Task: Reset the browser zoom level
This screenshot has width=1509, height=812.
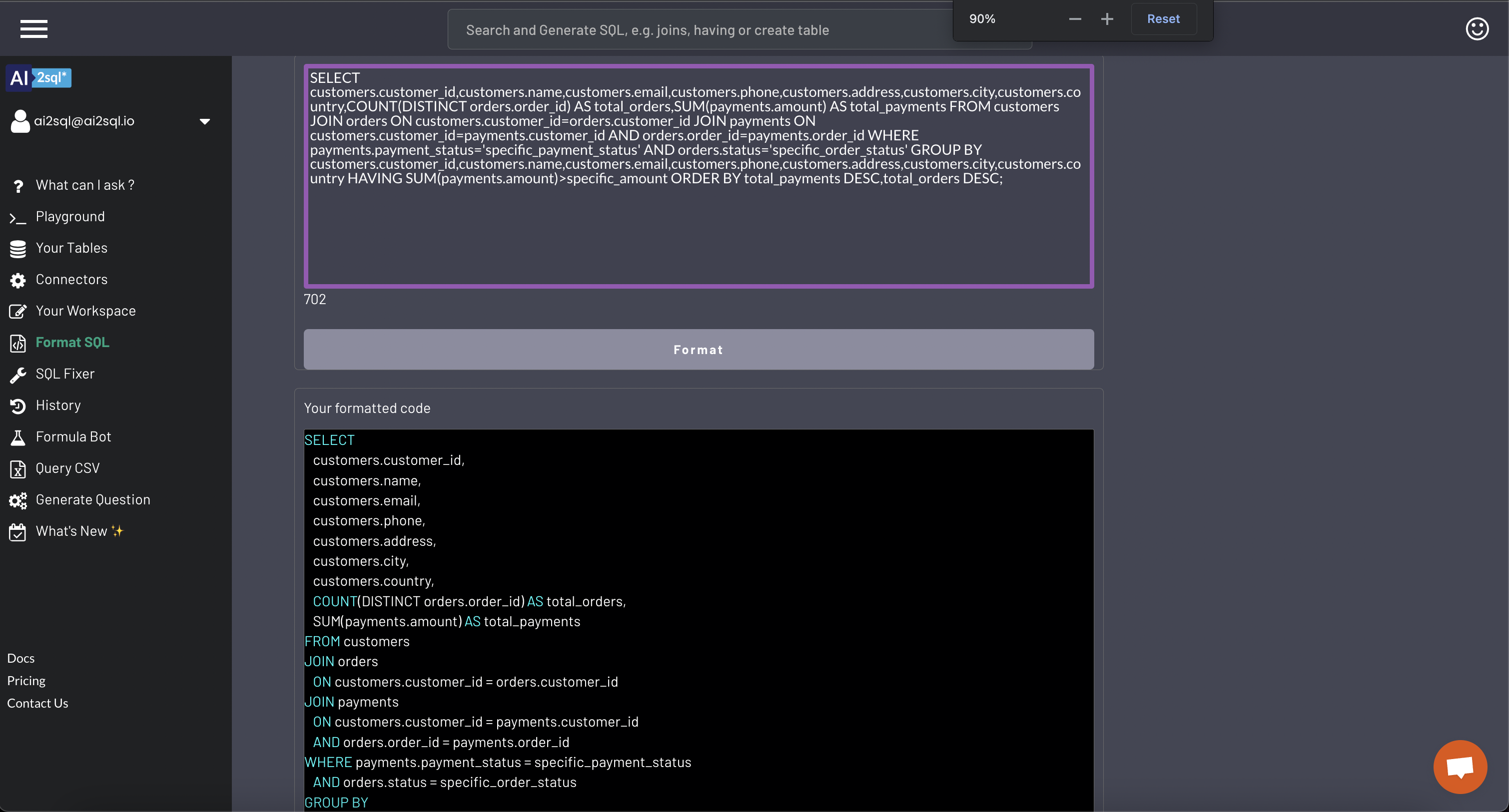Action: [1163, 19]
